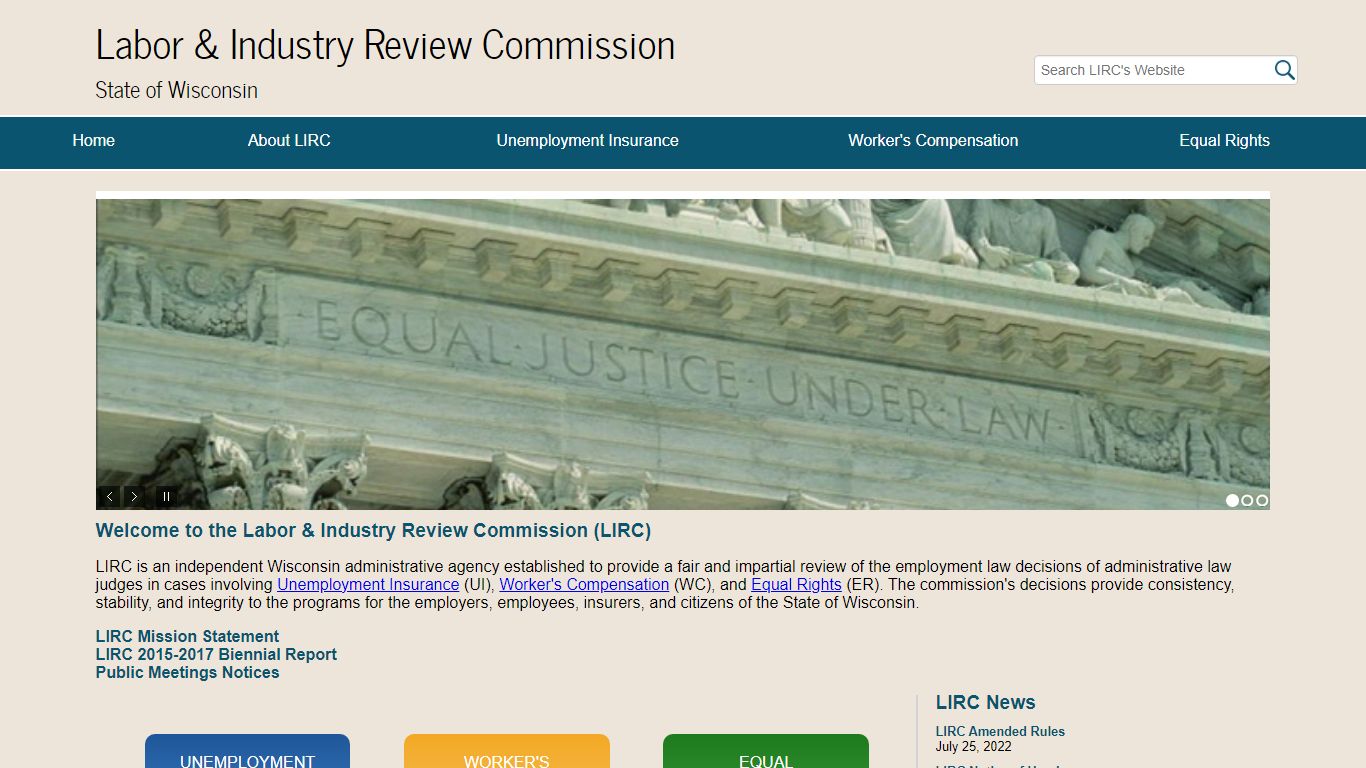This screenshot has height=768, width=1366.
Task: Follow the Worker's Compensation inline link
Action: pyautogui.click(x=584, y=584)
